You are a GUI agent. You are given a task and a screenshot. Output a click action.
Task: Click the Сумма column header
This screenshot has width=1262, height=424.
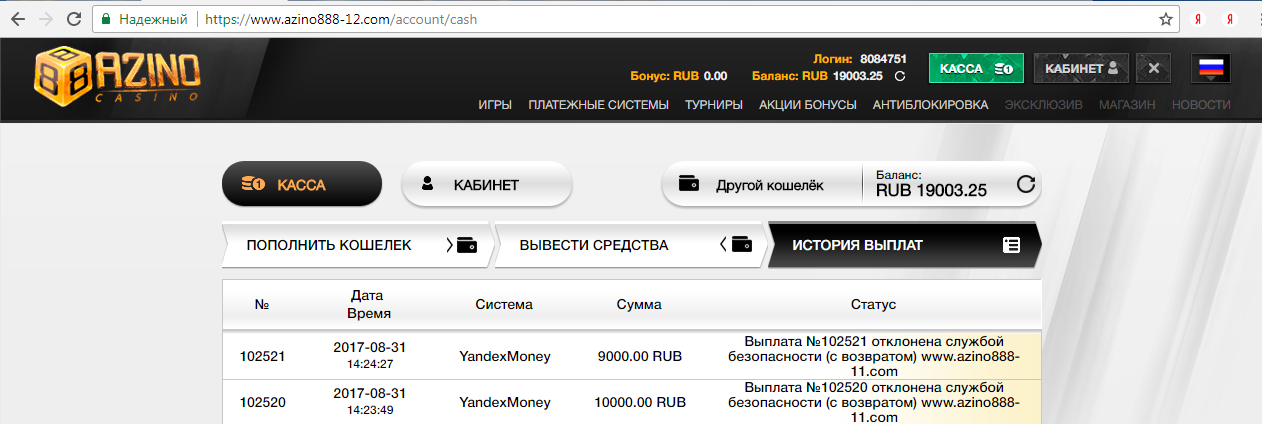639,305
